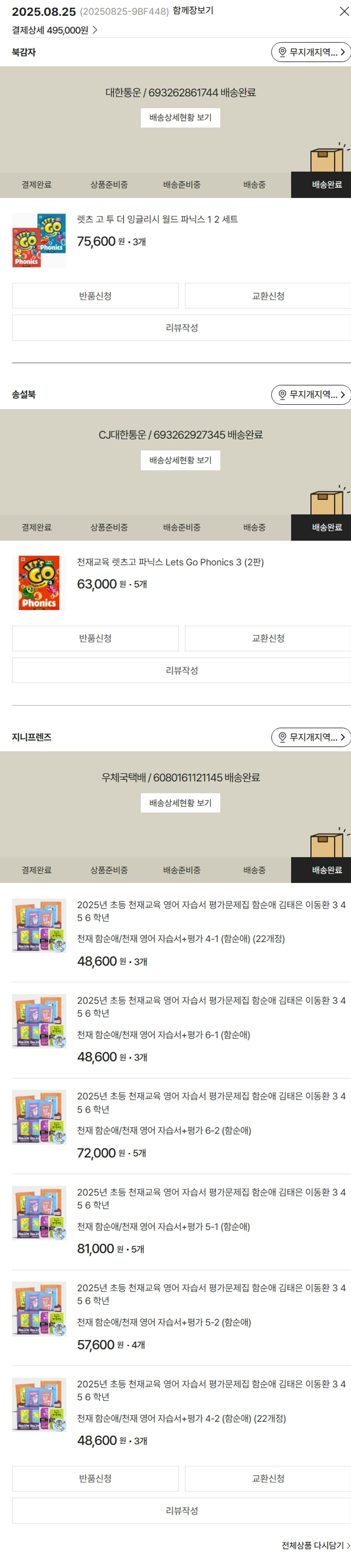Open Lets Go Phonics 3 book thumbnail
This screenshot has height=1568, width=351.
pyautogui.click(x=39, y=582)
